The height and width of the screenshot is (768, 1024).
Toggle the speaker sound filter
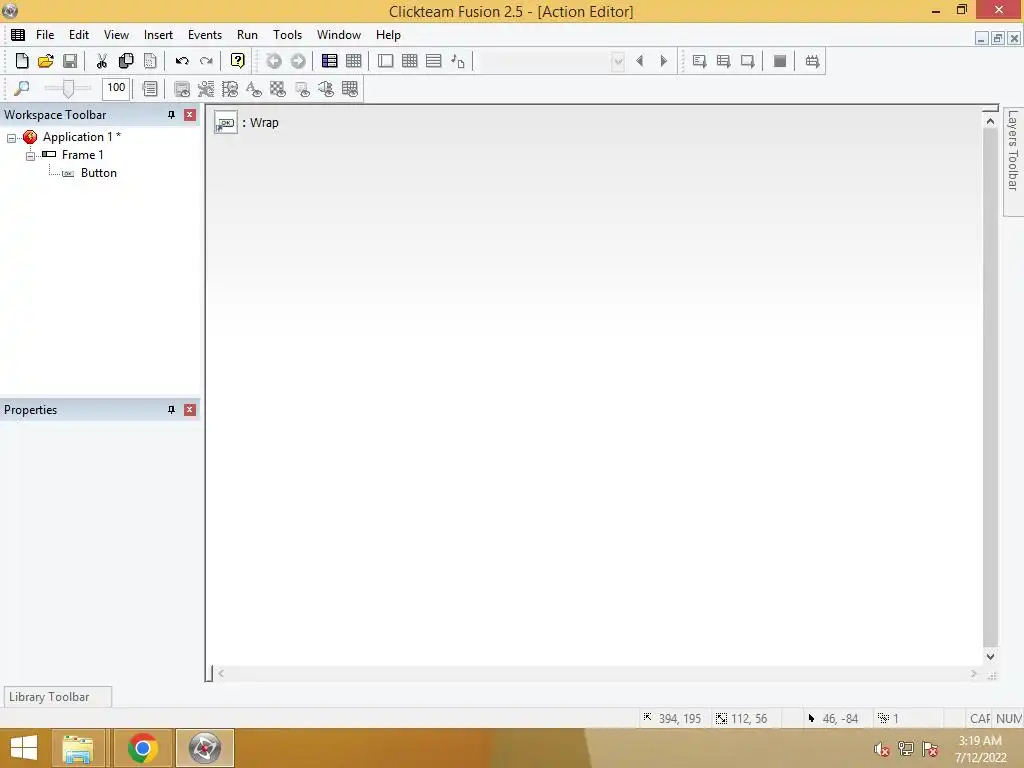pyautogui.click(x=326, y=89)
